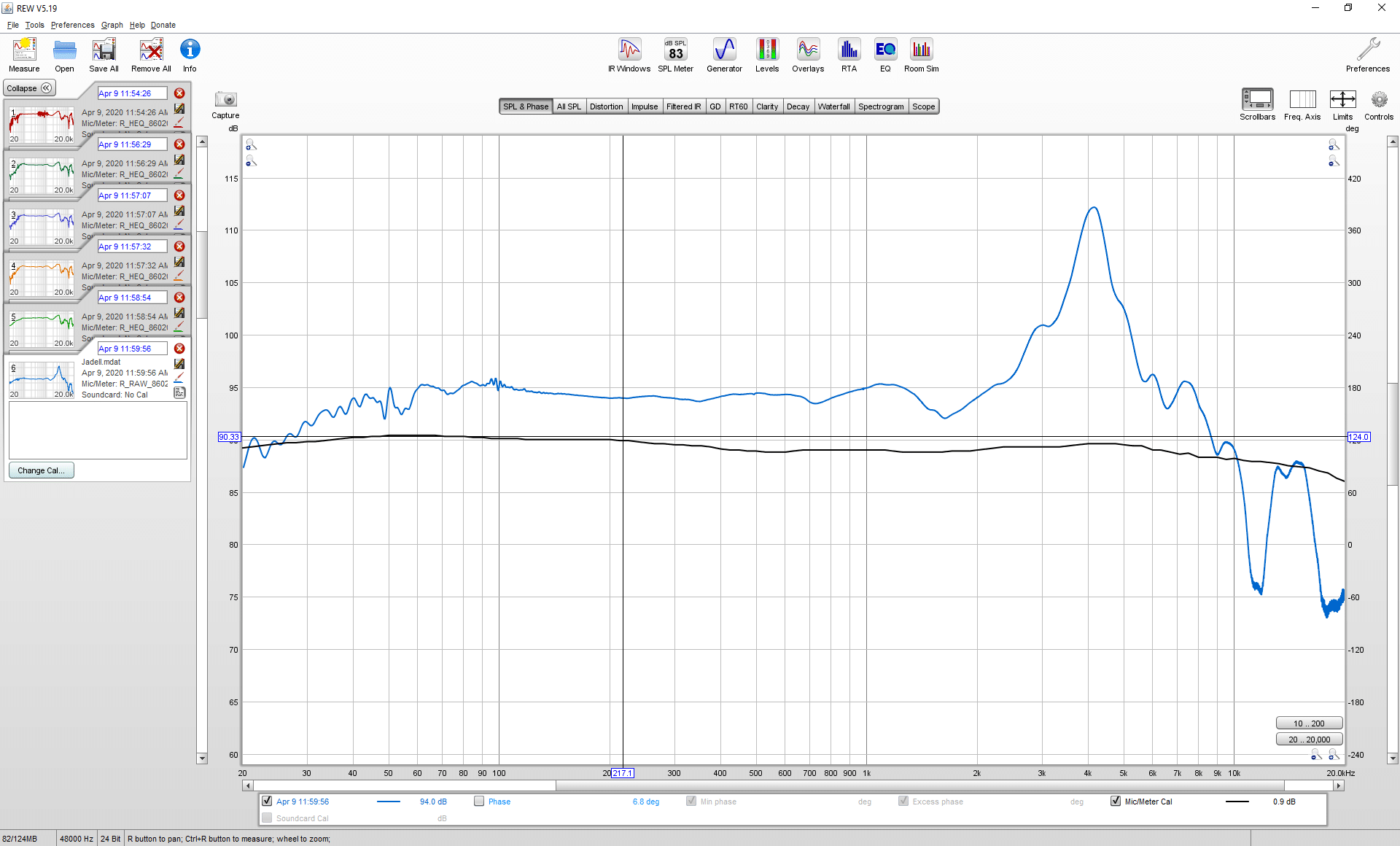
Task: Open the SPL Meter
Action: coord(675,55)
